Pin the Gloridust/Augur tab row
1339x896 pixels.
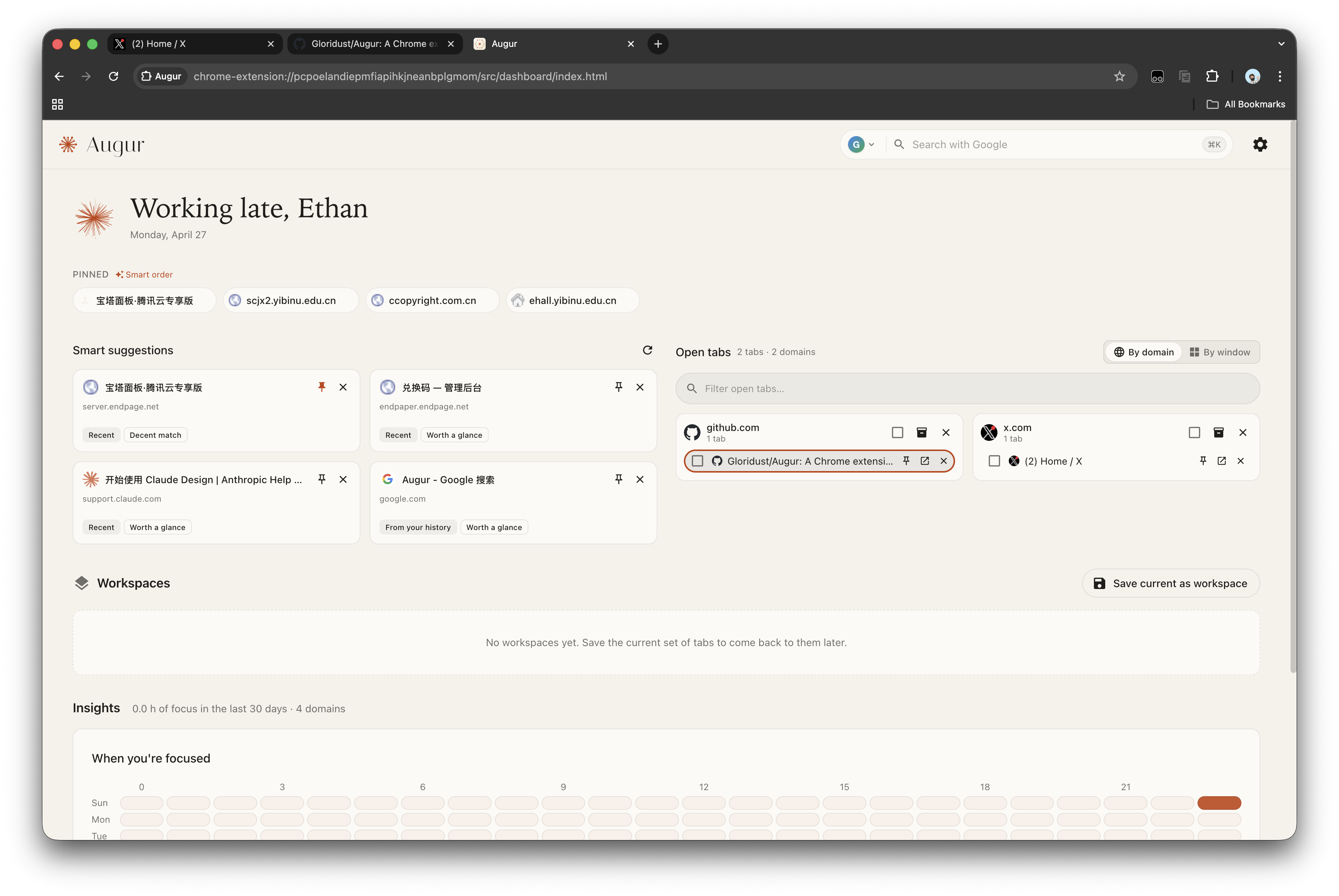point(906,460)
